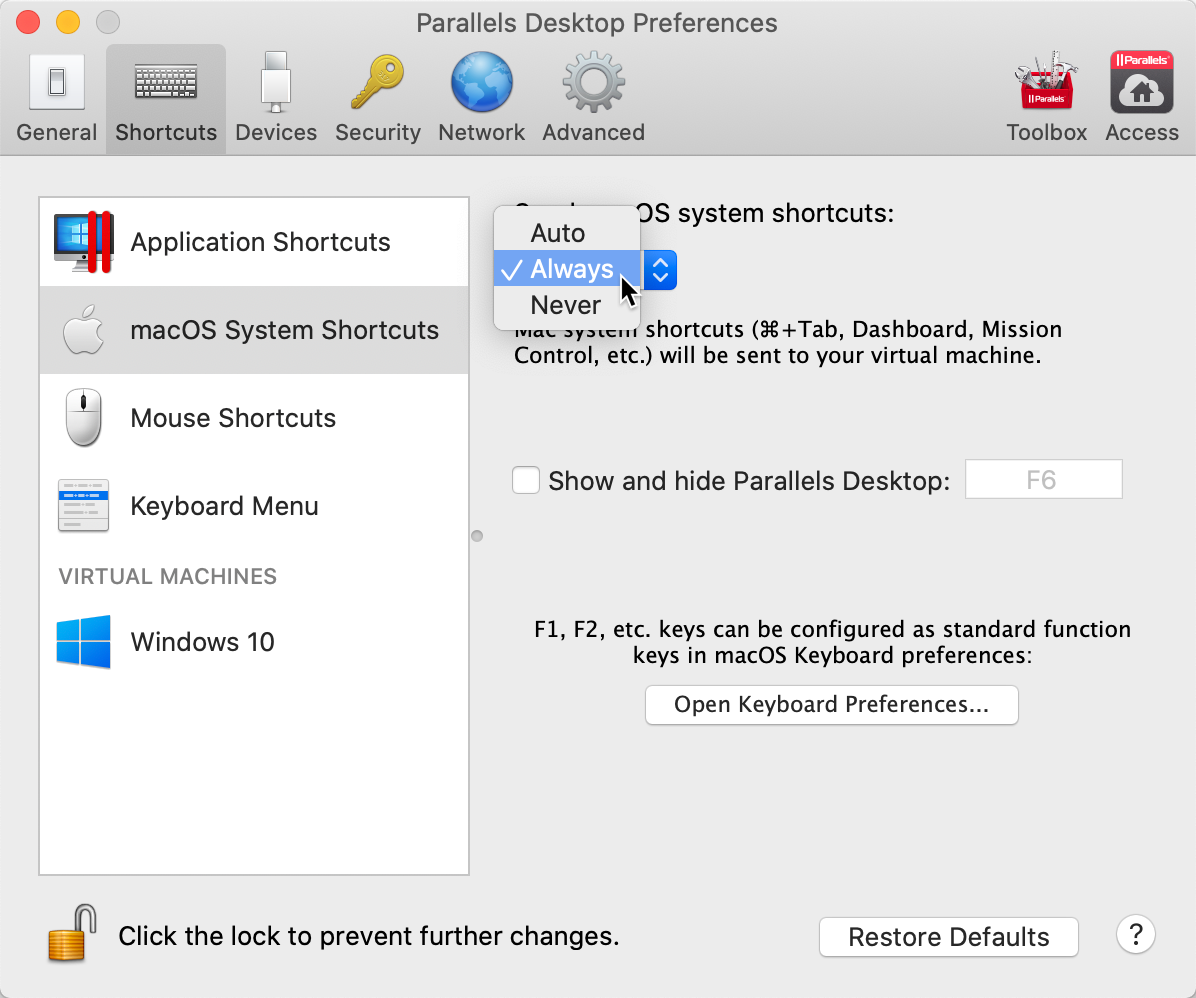Choose Never from the dropdown menu
The width and height of the screenshot is (1196, 998).
coord(567,304)
